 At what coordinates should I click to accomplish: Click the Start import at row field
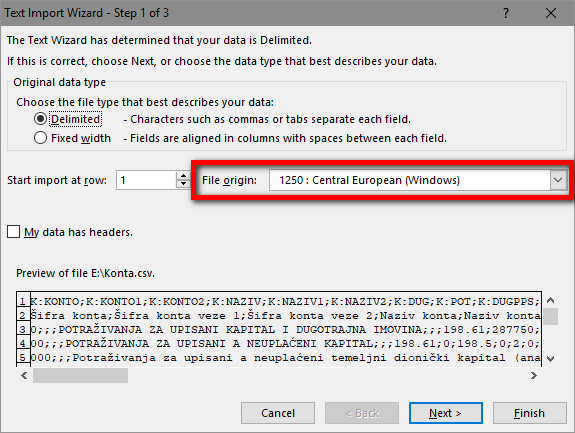(x=147, y=180)
